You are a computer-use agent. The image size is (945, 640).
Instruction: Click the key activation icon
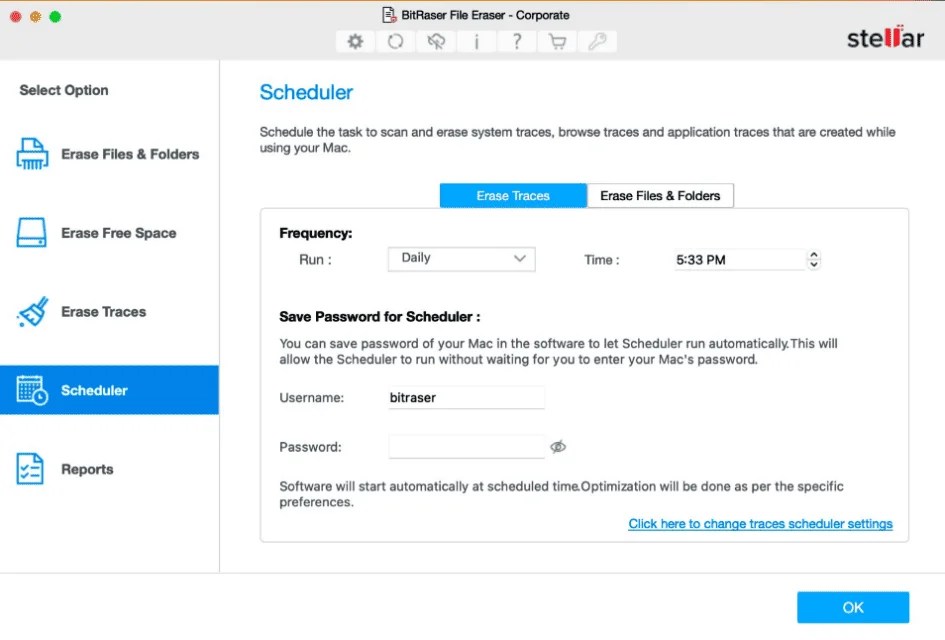tap(597, 42)
